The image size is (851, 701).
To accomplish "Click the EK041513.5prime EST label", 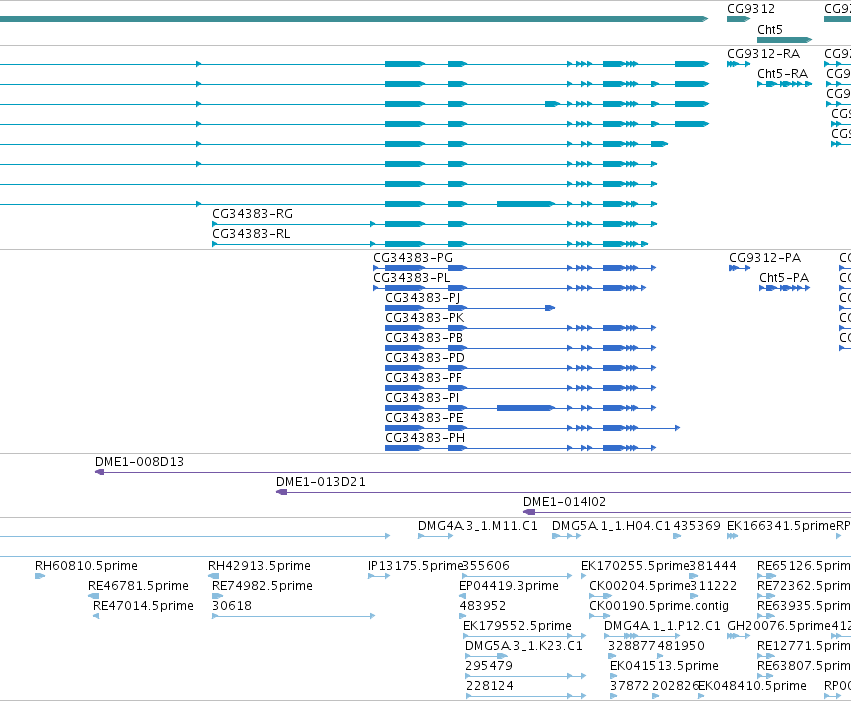I will point(664,666).
